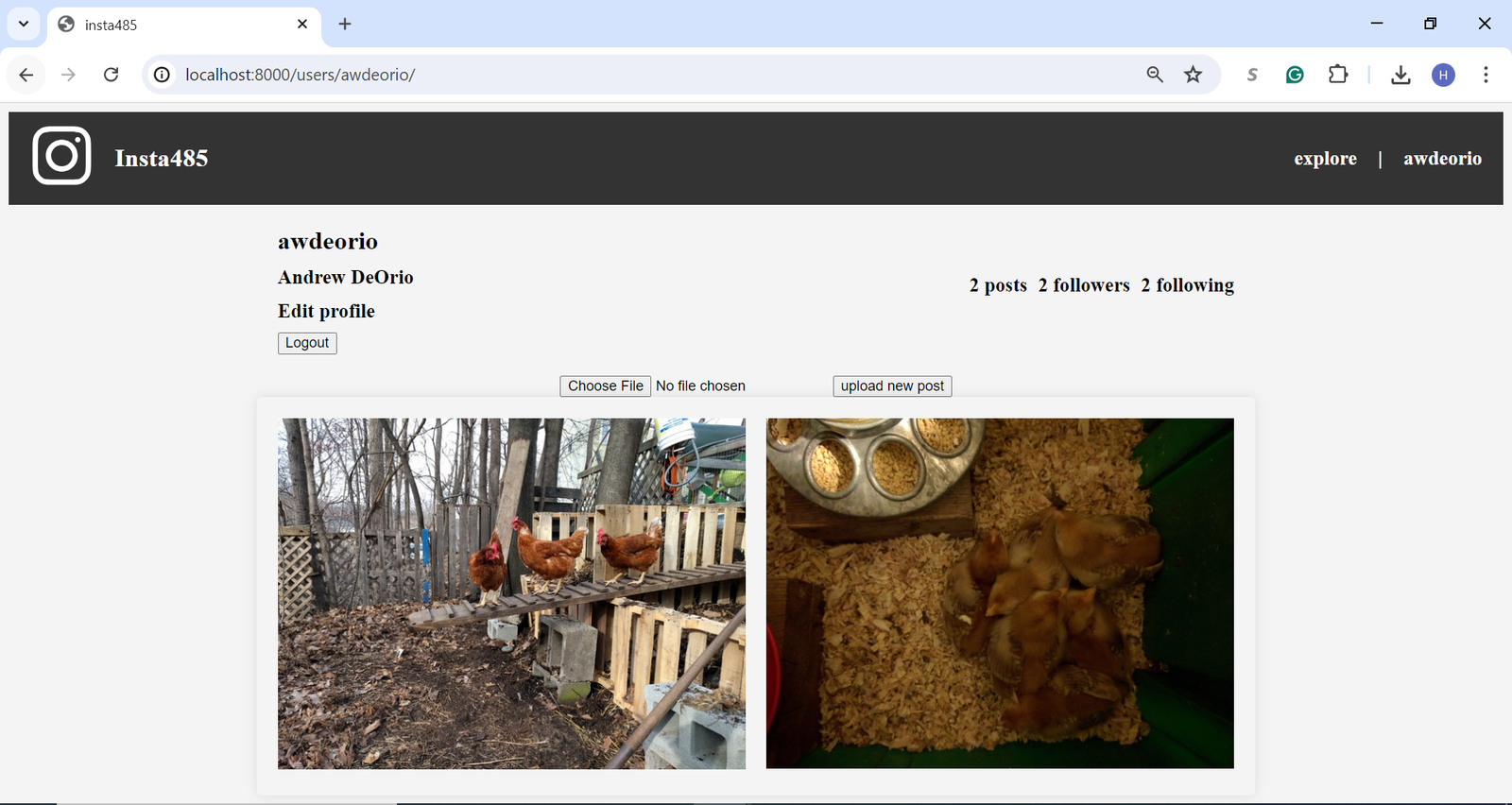Open the browser zoom magnifier icon
This screenshot has height=805, width=1512.
pyautogui.click(x=1155, y=75)
